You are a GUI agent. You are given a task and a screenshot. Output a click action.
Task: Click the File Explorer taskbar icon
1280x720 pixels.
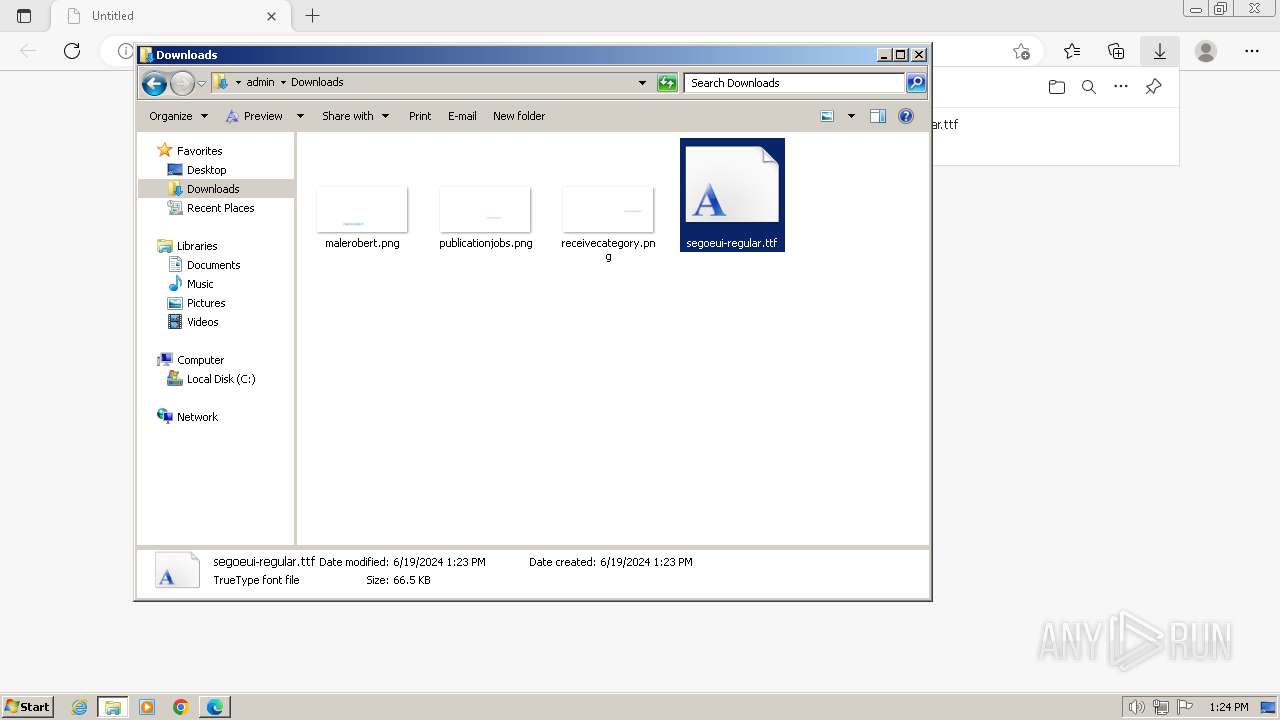click(113, 707)
